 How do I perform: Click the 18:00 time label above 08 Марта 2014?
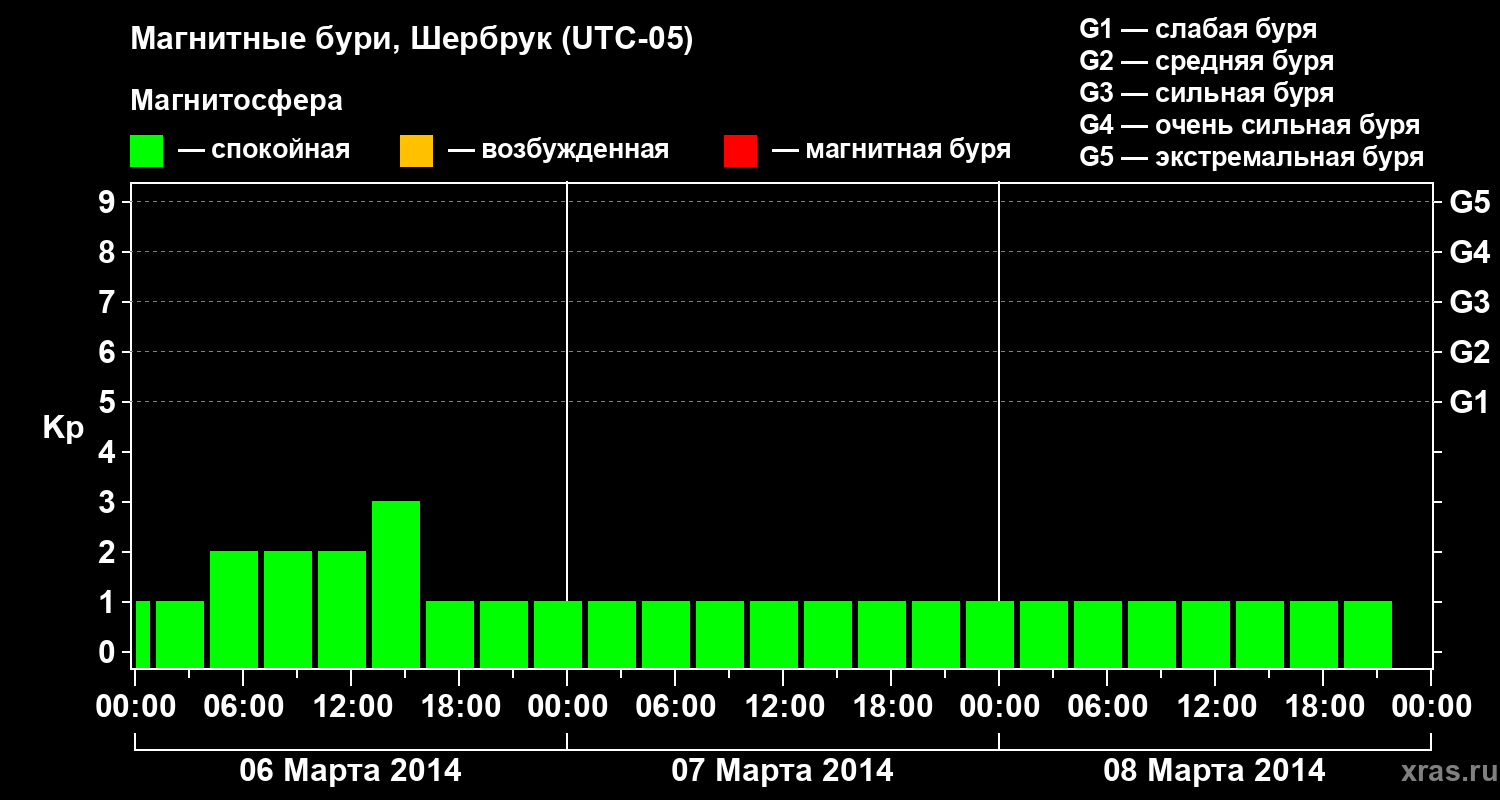pos(1323,706)
